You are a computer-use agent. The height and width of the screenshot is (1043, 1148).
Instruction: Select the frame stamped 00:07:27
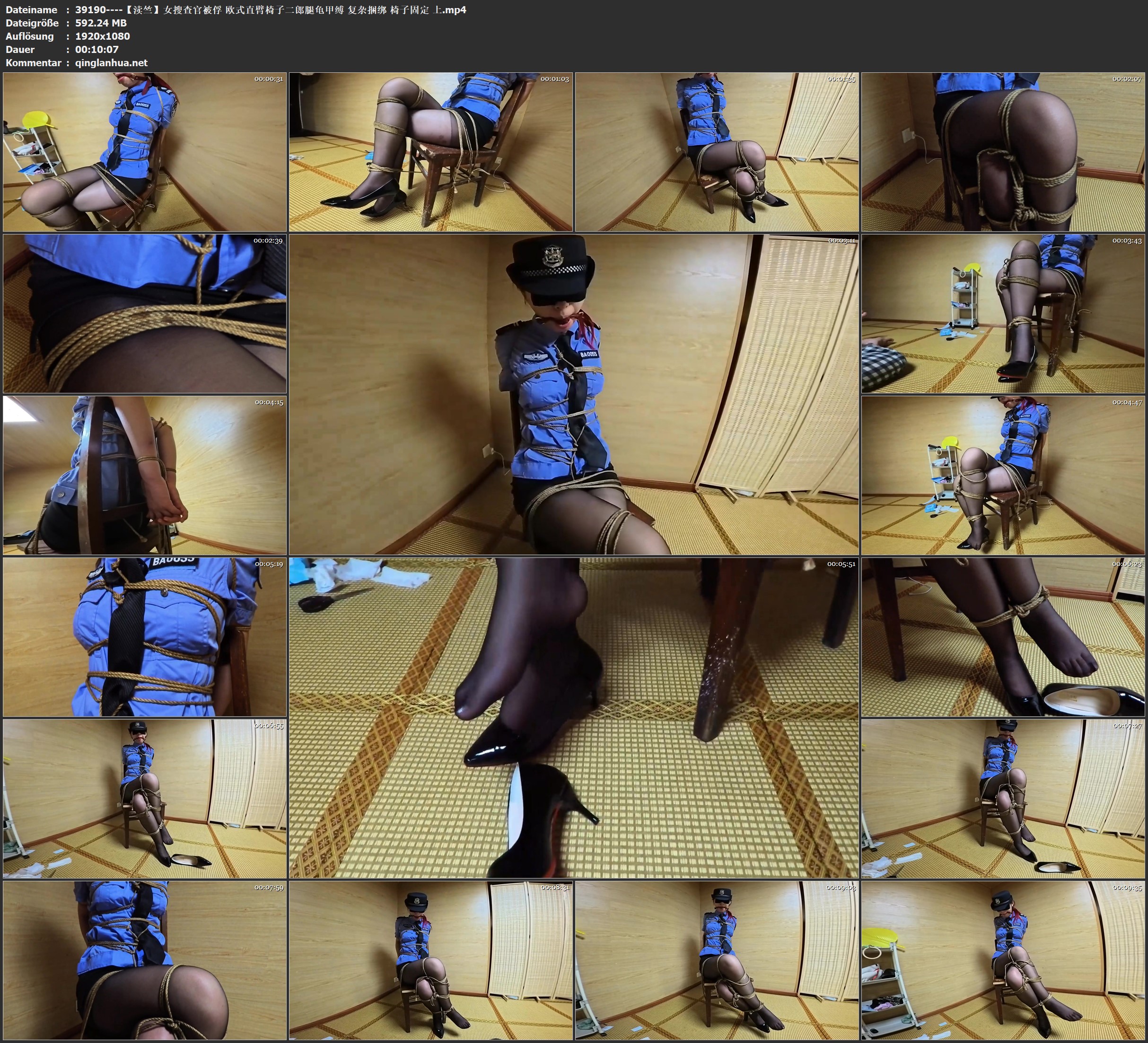coord(1003,799)
